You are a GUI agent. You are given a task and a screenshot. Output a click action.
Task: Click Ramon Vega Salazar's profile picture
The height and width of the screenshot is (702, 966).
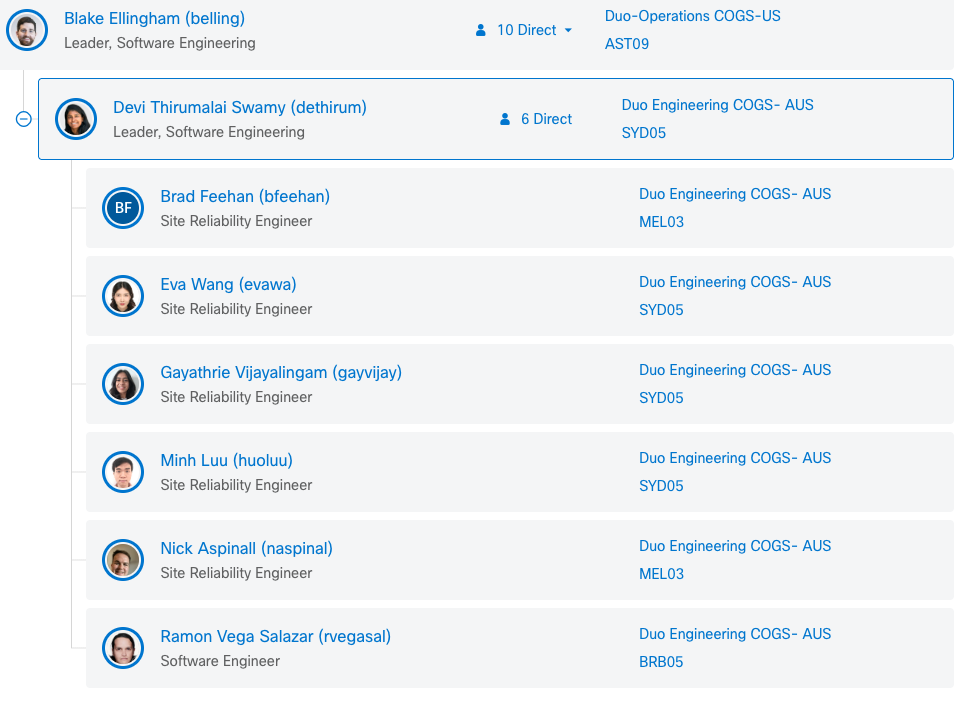click(x=123, y=648)
